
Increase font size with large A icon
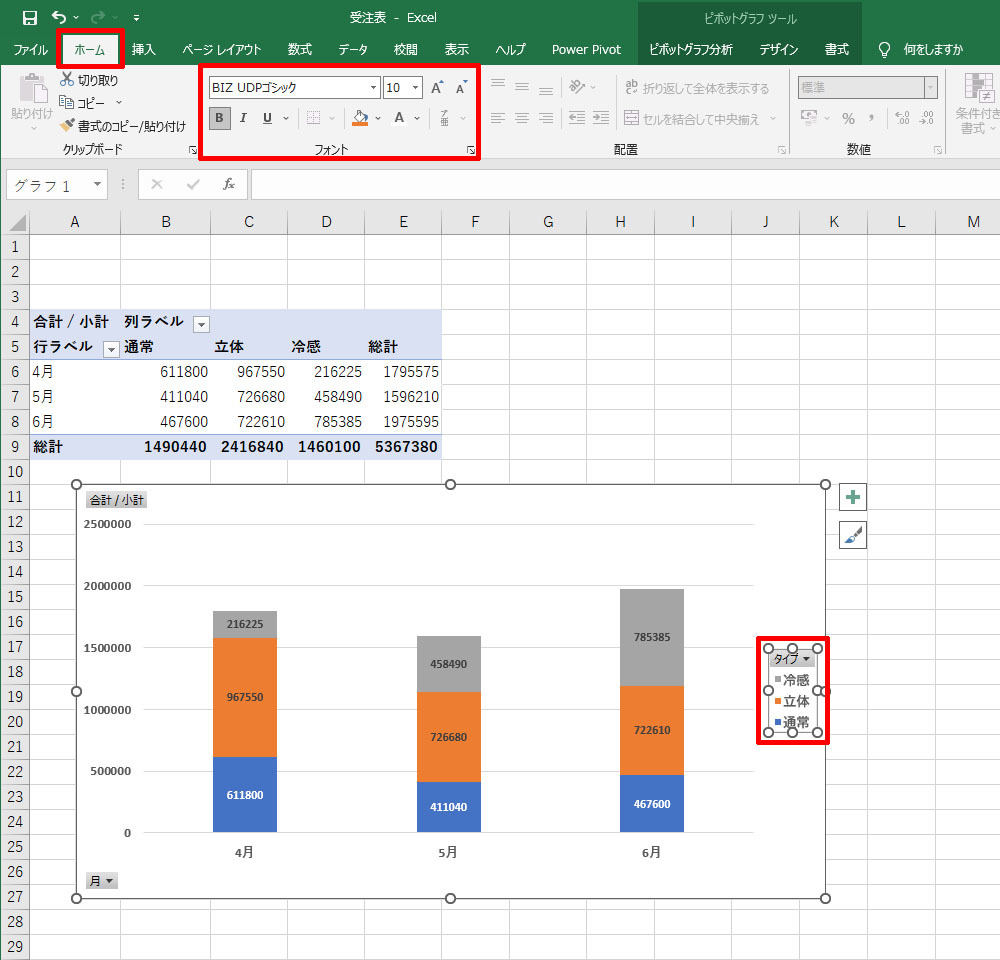click(437, 88)
